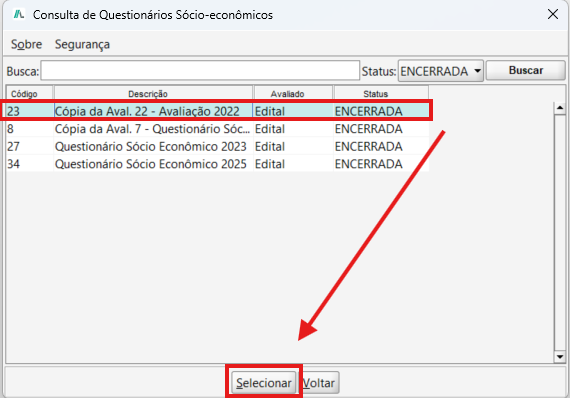Click code cell 23
570x398 pixels.
pyautogui.click(x=30, y=111)
